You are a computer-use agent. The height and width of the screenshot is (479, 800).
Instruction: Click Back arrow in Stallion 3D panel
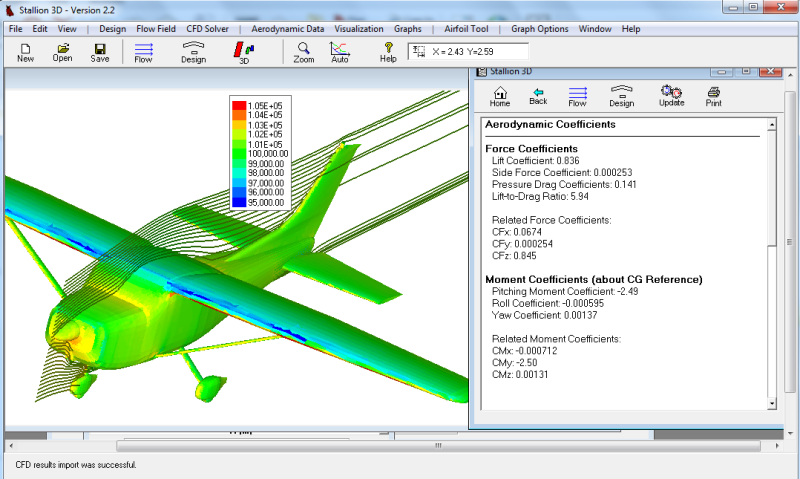tap(538, 96)
